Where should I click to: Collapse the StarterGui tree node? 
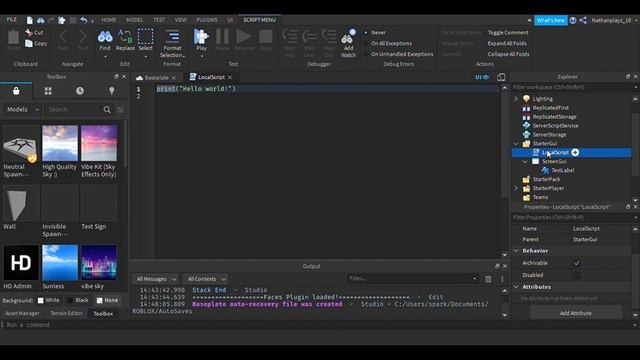click(x=516, y=144)
